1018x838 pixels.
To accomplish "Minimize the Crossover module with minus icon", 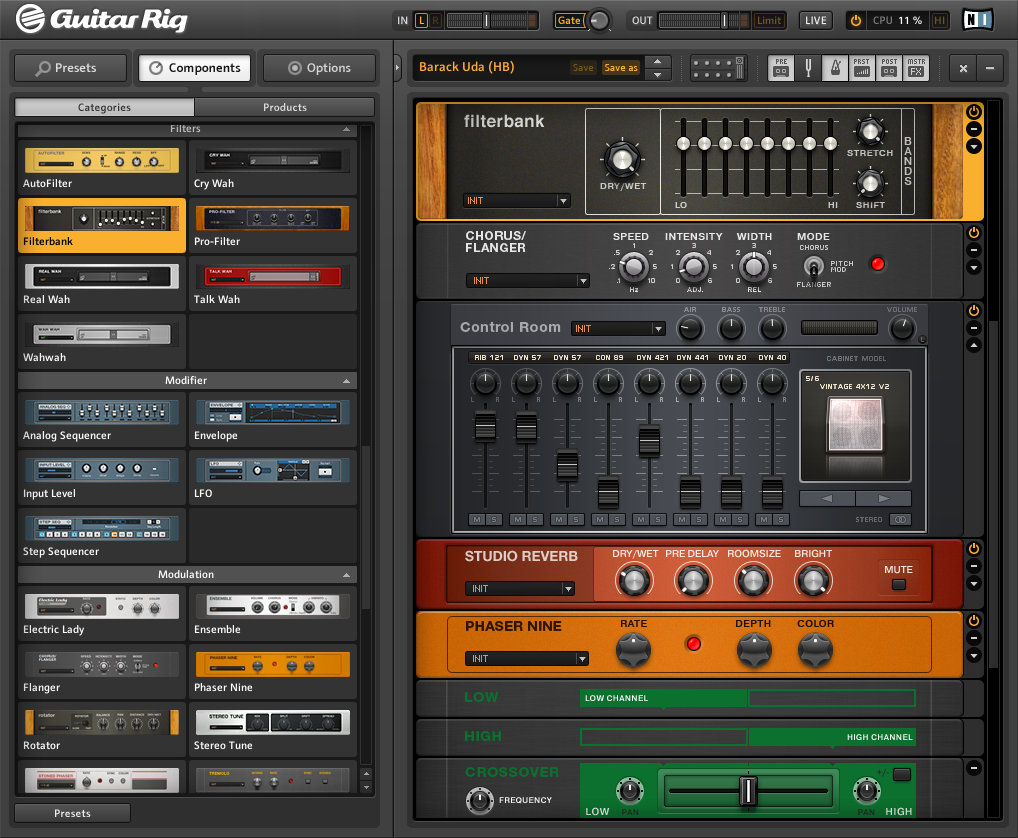I will coord(973,768).
